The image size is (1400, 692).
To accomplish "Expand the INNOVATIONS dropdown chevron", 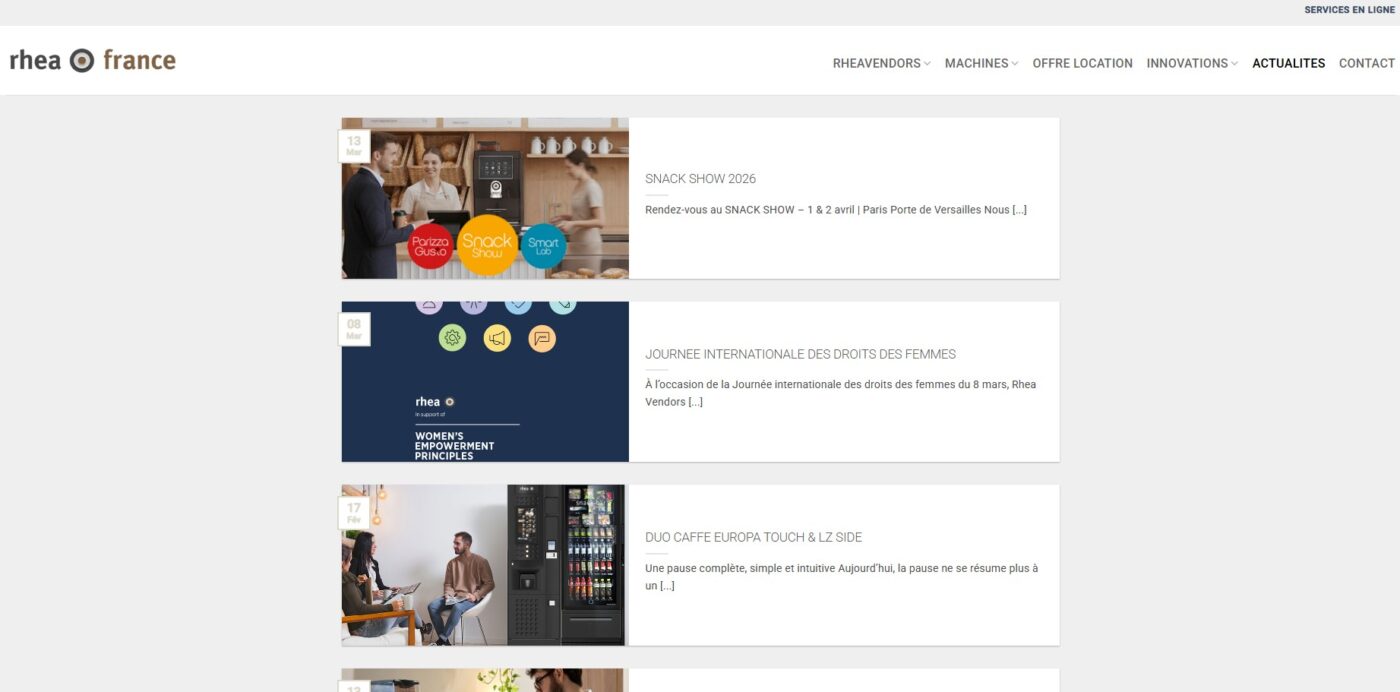I will (x=1235, y=64).
